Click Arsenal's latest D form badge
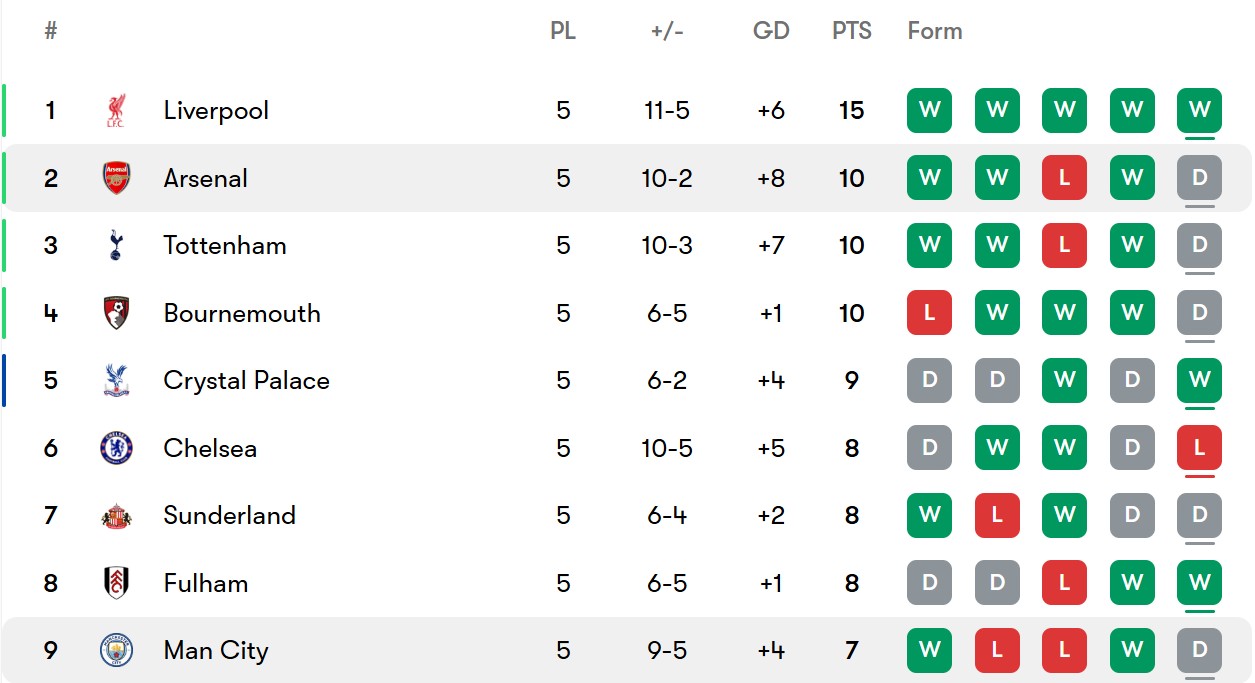Viewport: 1255px width, 683px height. point(1199,178)
